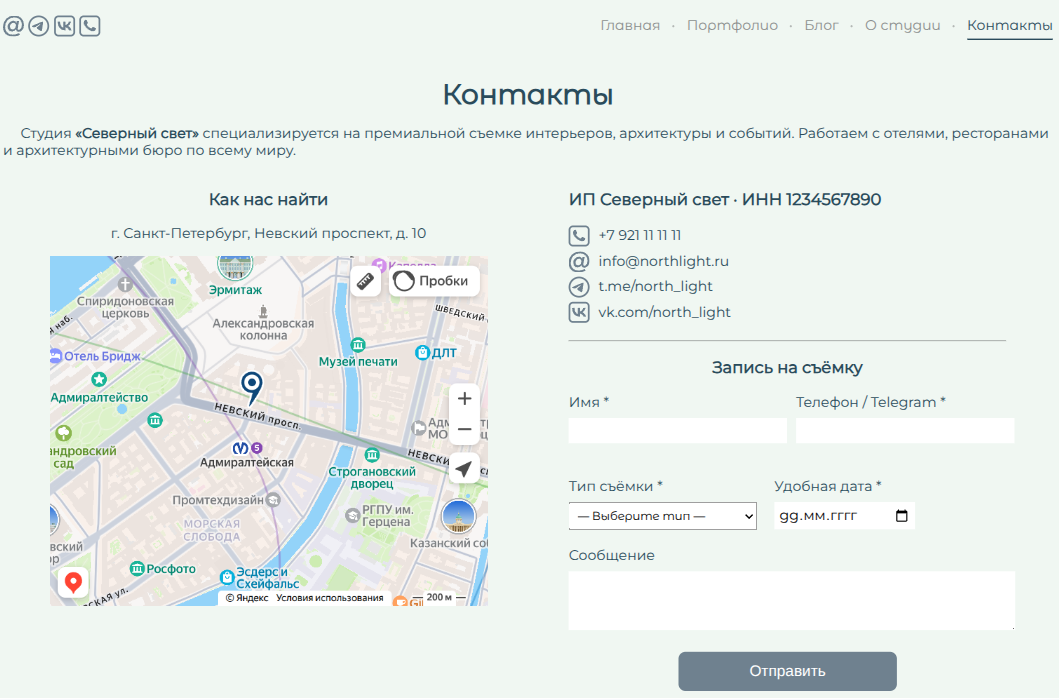Click the dark blue location marker on map

(252, 388)
